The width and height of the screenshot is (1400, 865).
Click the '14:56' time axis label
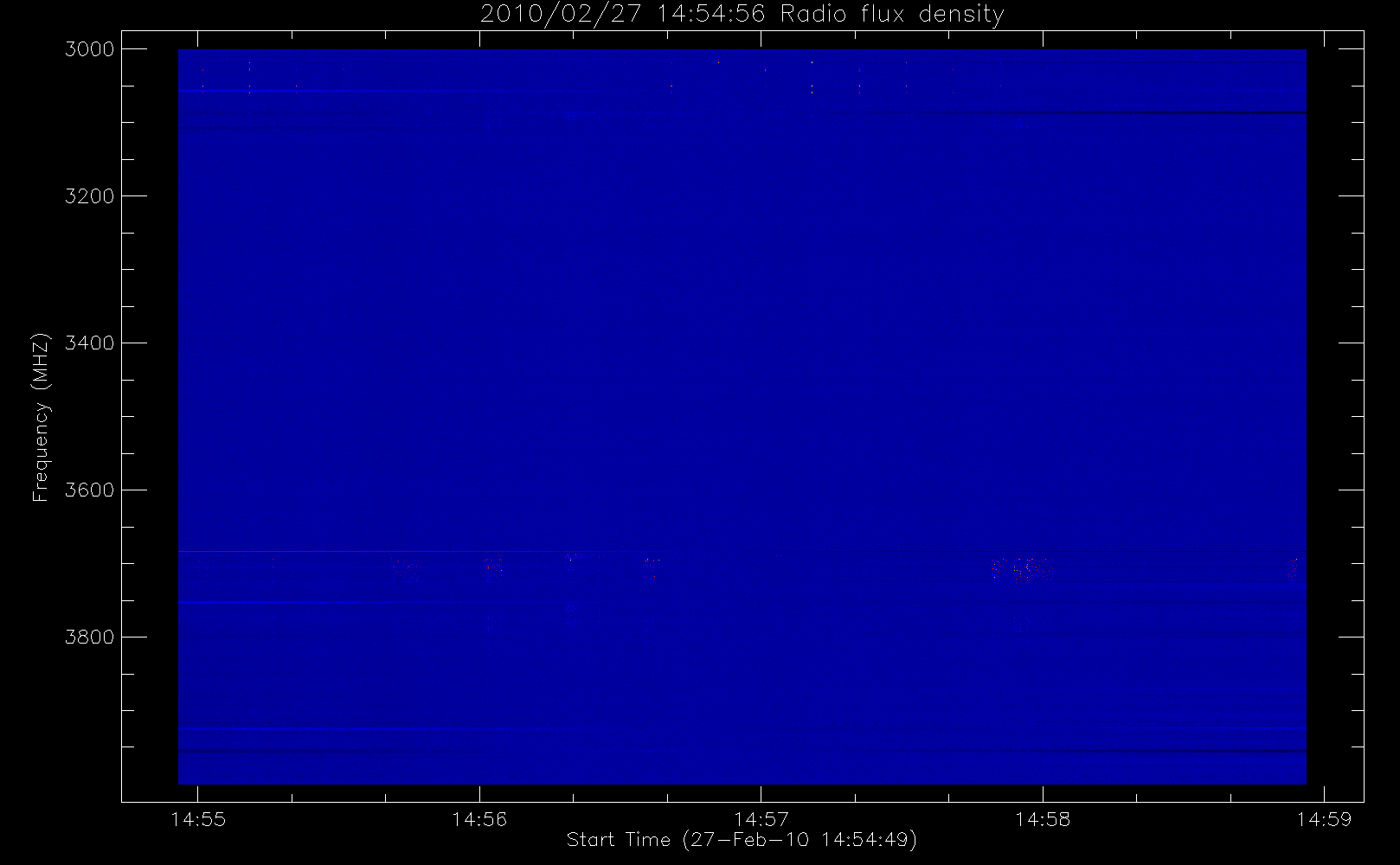tap(479, 819)
